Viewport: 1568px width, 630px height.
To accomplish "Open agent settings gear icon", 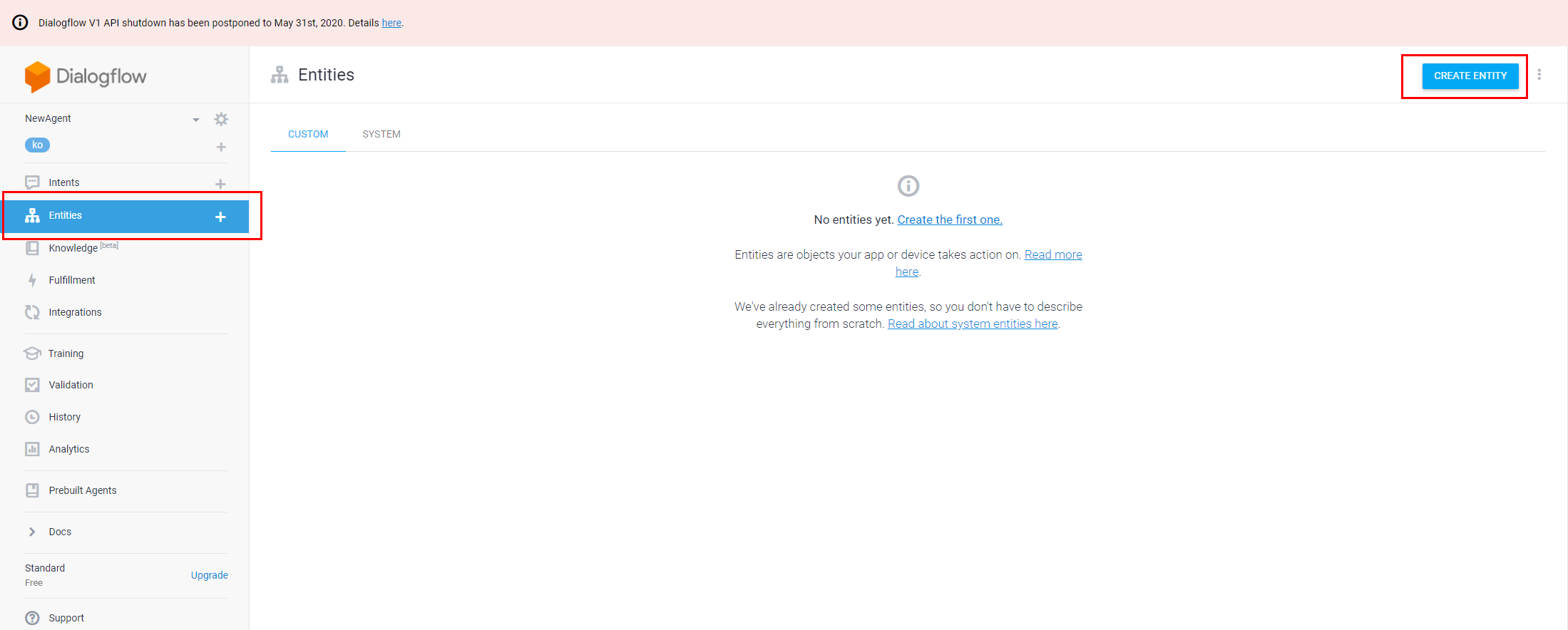I will pyautogui.click(x=221, y=119).
